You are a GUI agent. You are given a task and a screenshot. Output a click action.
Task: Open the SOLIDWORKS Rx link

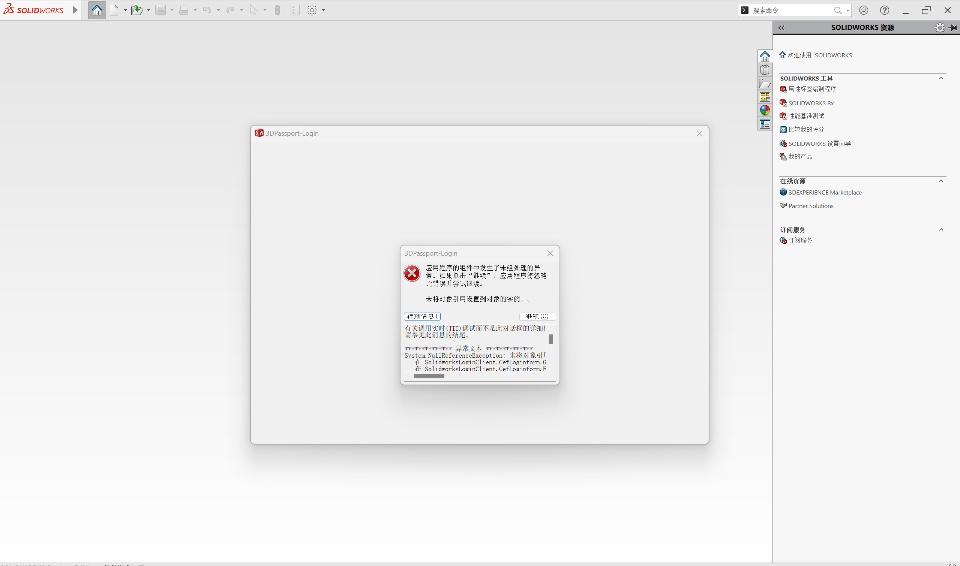tap(807, 103)
